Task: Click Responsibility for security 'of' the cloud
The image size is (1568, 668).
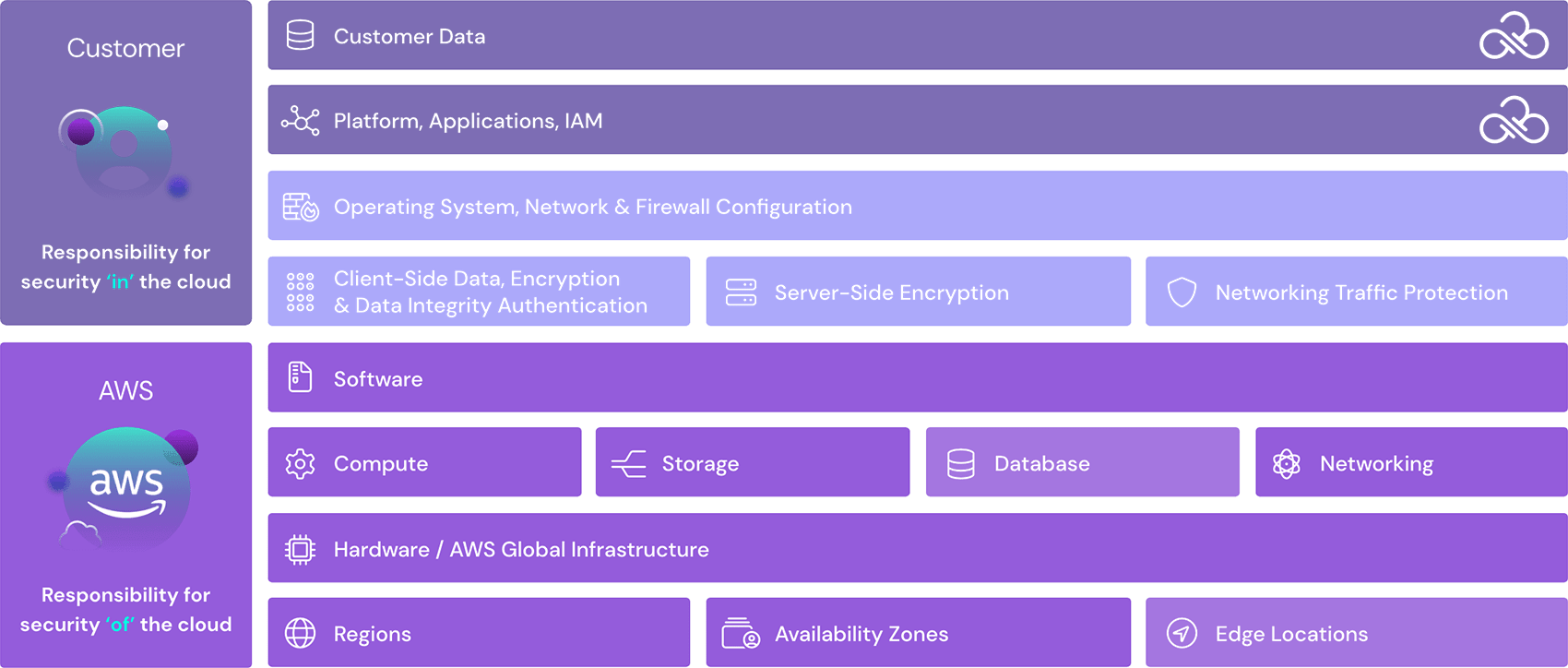Action: click(125, 609)
